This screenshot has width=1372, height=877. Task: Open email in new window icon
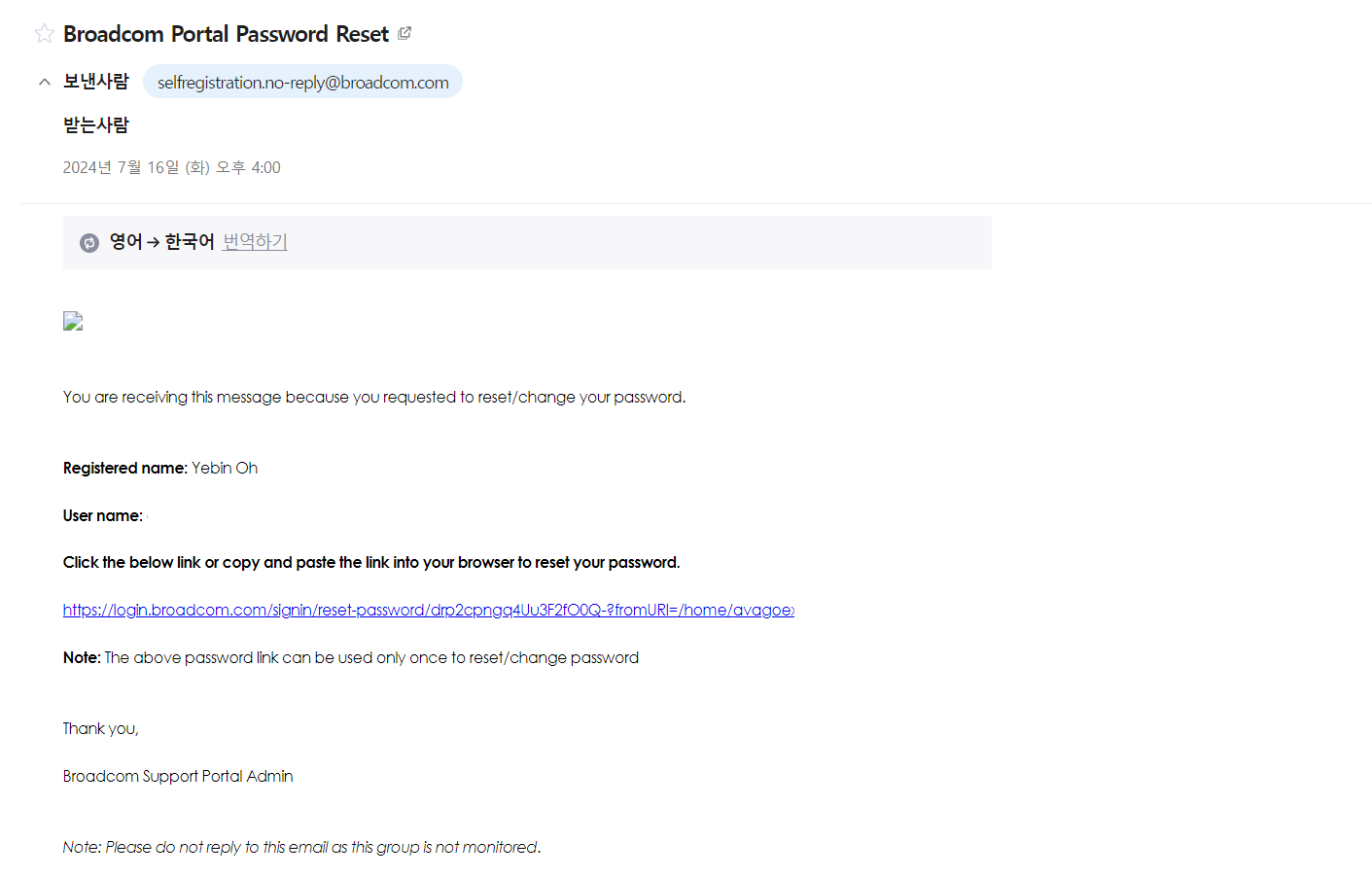[x=405, y=33]
